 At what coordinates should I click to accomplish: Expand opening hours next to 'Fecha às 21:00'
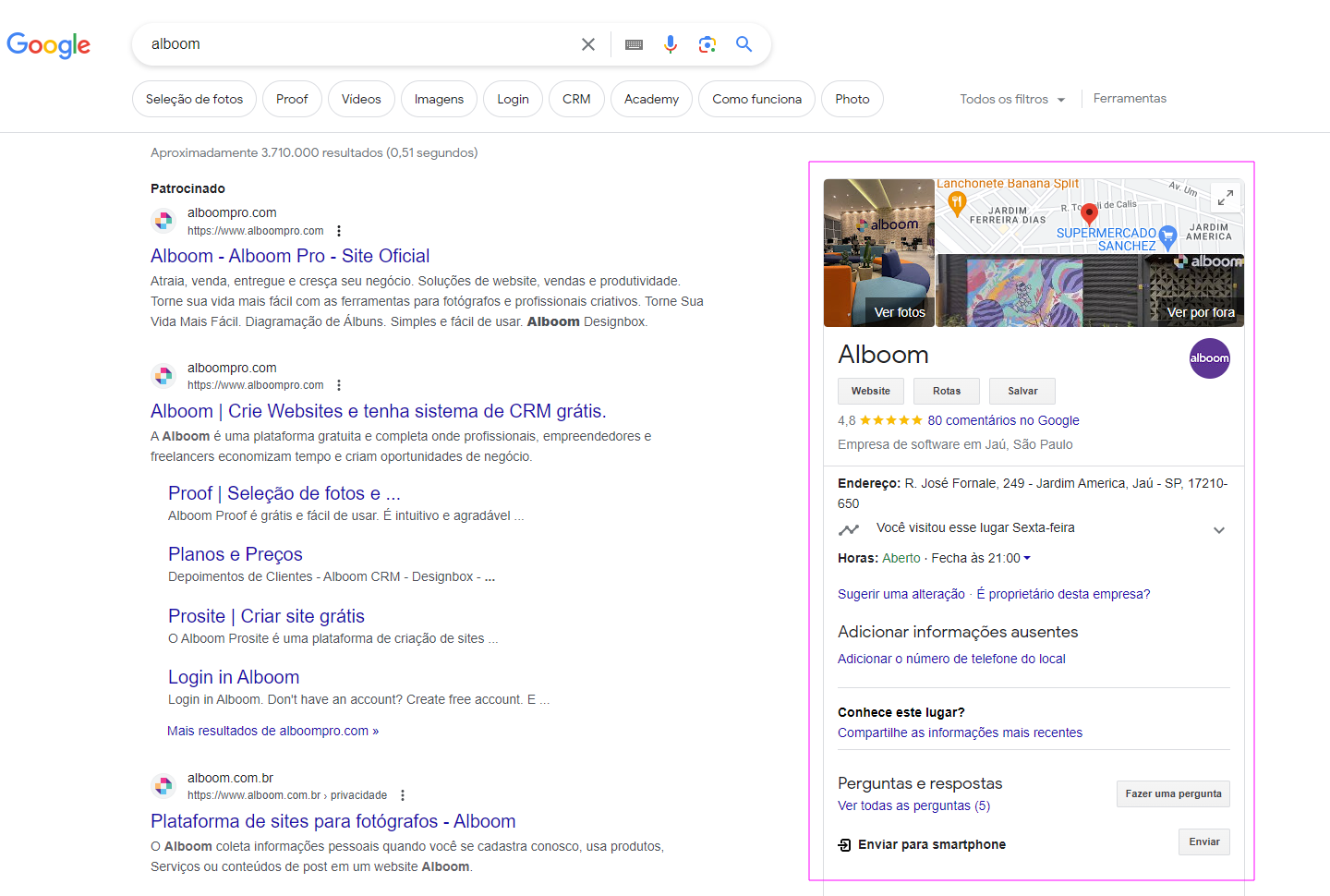click(1027, 558)
